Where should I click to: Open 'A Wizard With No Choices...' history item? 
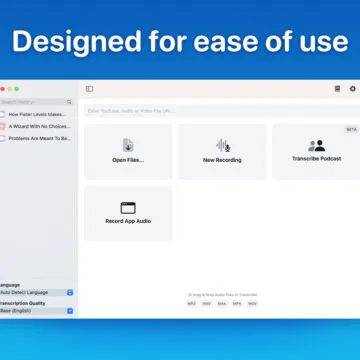tap(36, 126)
